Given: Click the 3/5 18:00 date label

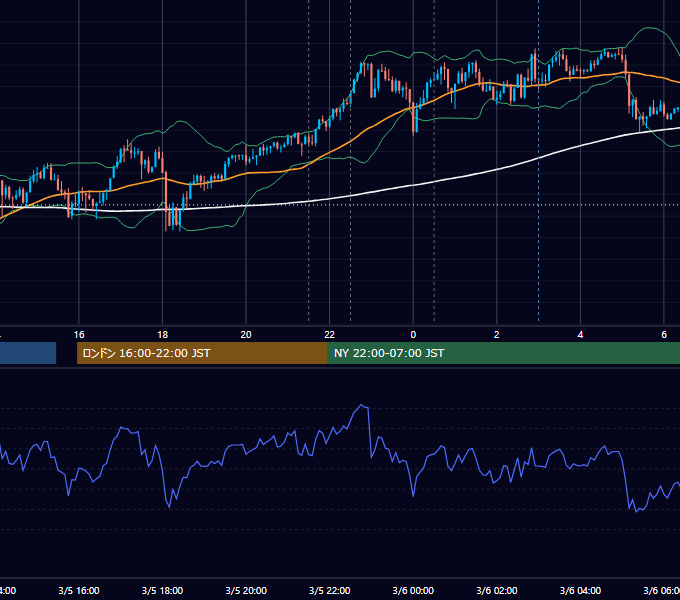Looking at the screenshot, I should pos(163,590).
